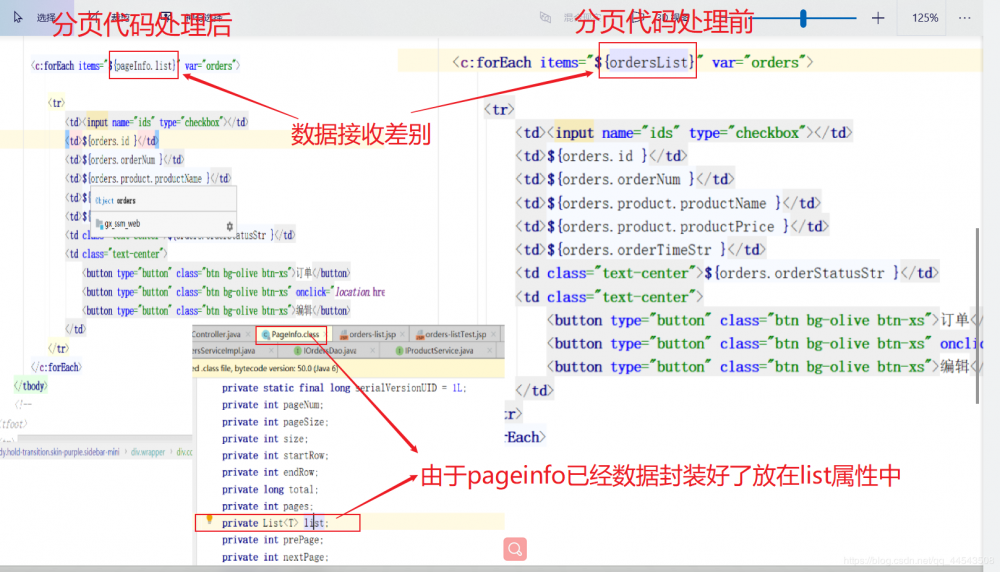The height and width of the screenshot is (572, 1000).
Task: Close the rsServiceImpl.java tab
Action: click(x=270, y=351)
